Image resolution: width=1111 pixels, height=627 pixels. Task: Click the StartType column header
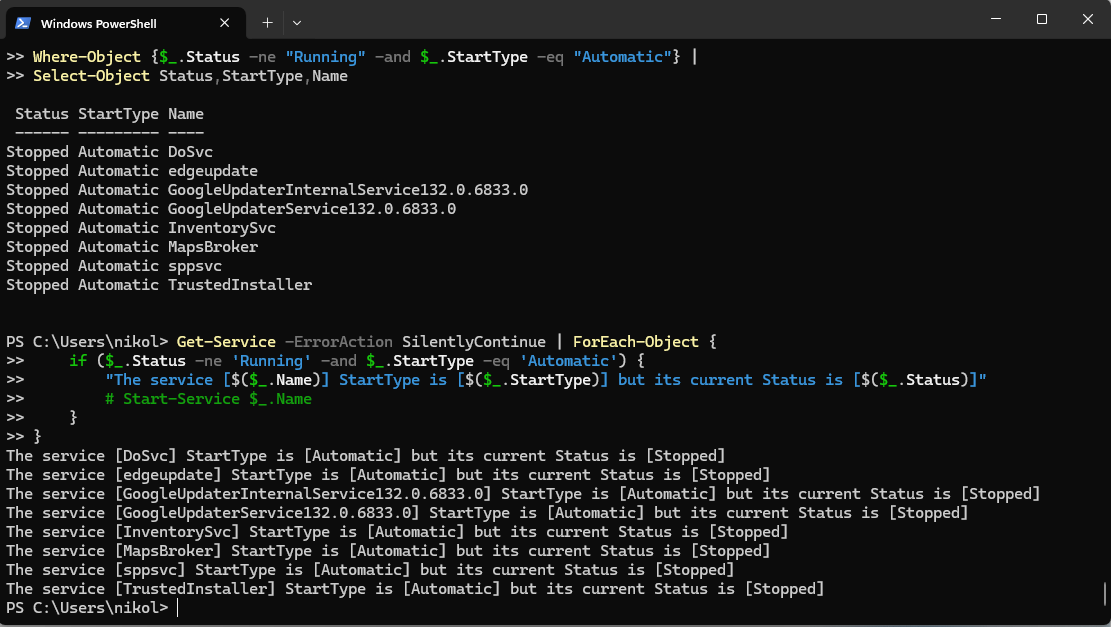[x=118, y=114]
